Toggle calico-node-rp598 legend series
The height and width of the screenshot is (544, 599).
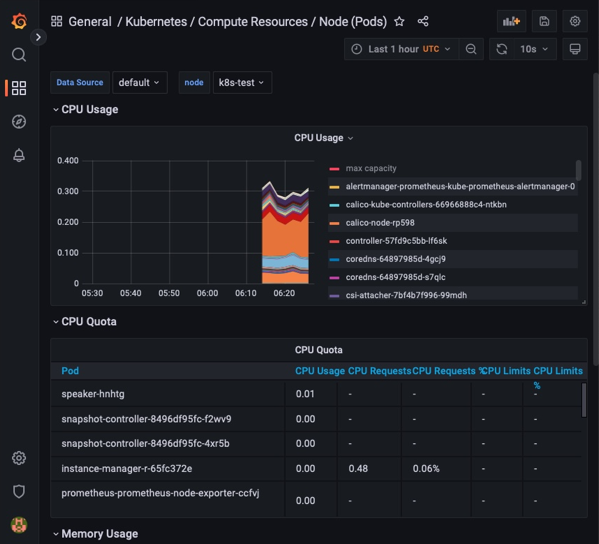pyautogui.click(x=380, y=223)
